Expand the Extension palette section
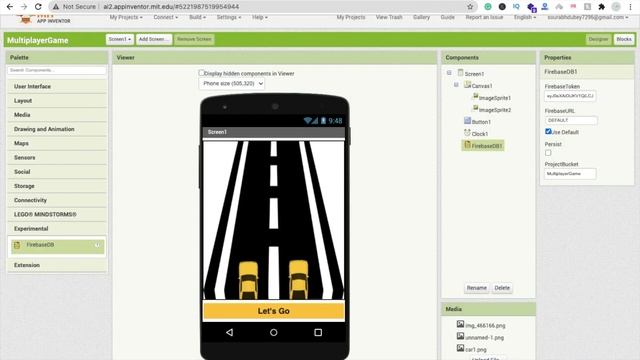The image size is (640, 360). (57, 265)
